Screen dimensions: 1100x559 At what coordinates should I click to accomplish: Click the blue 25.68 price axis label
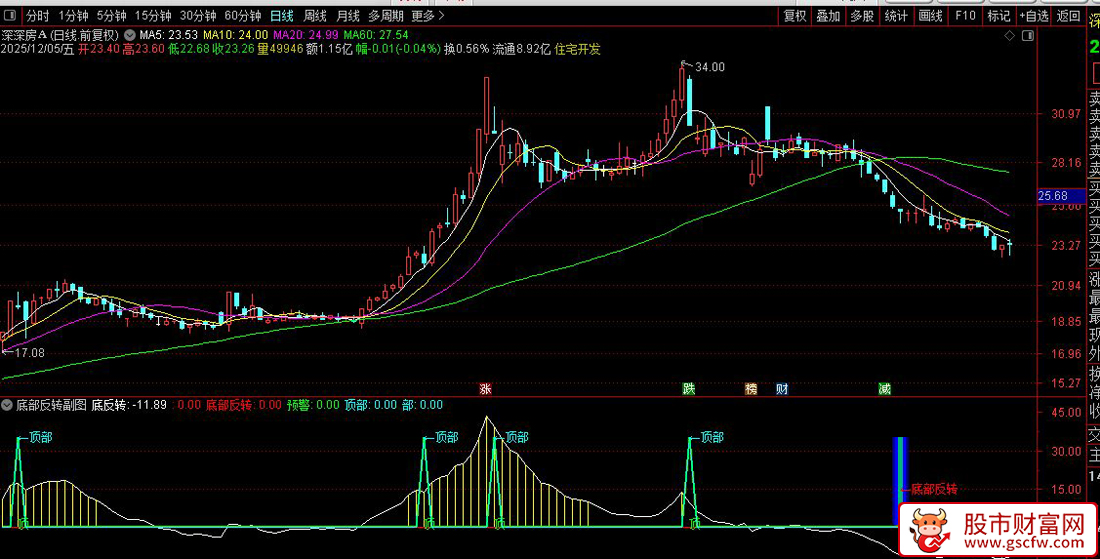coord(1054,196)
